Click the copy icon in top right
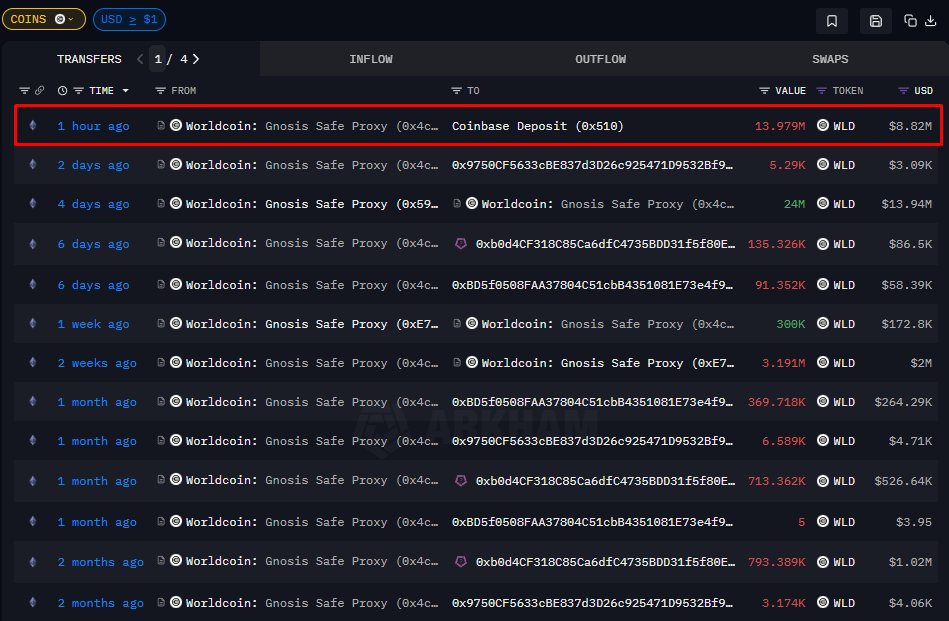Screen dimensions: 949x621 pos(910,20)
